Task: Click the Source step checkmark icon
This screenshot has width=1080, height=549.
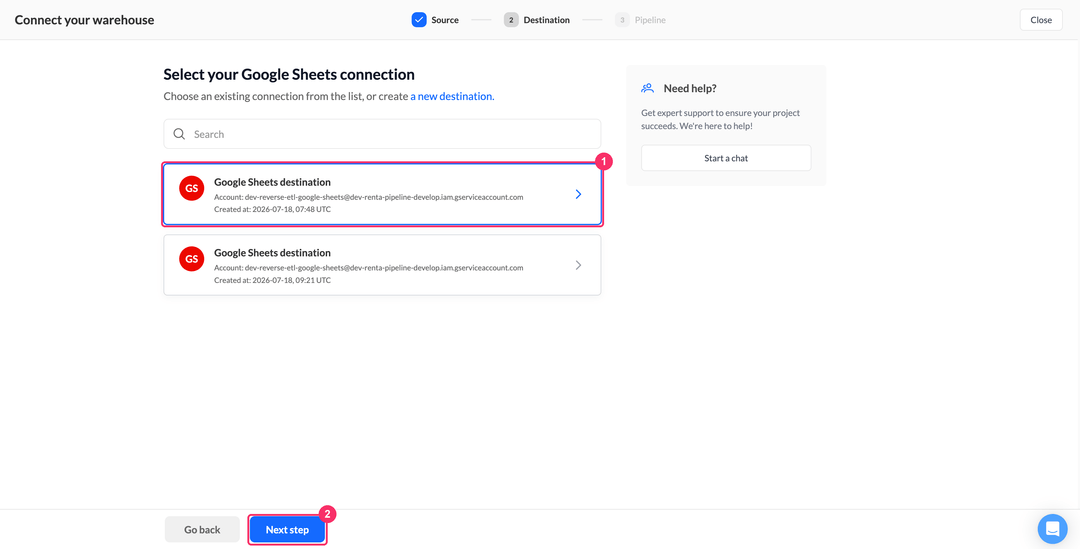Action: pos(419,20)
